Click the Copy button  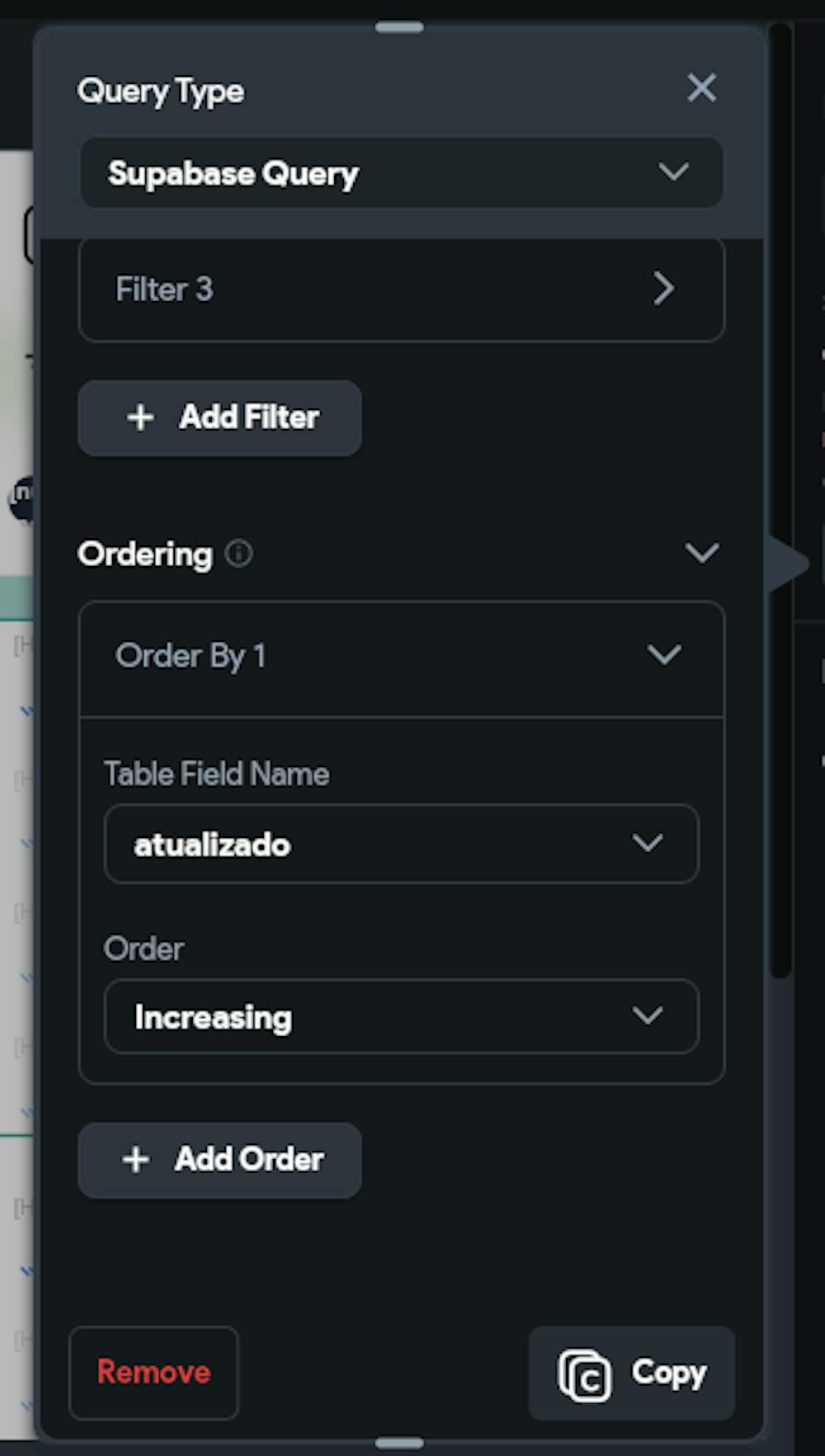(632, 1374)
